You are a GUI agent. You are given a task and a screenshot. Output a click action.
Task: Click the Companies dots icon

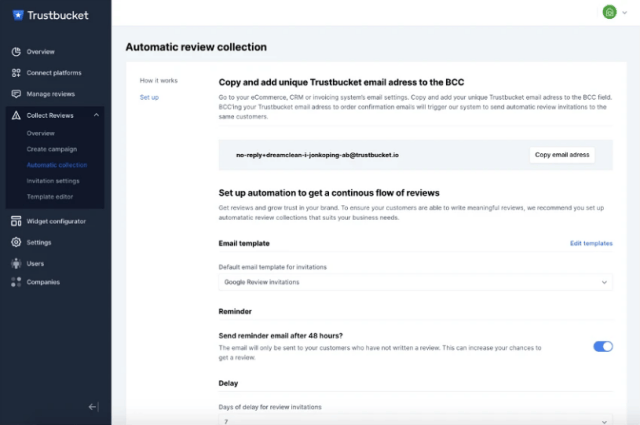pyautogui.click(x=16, y=282)
